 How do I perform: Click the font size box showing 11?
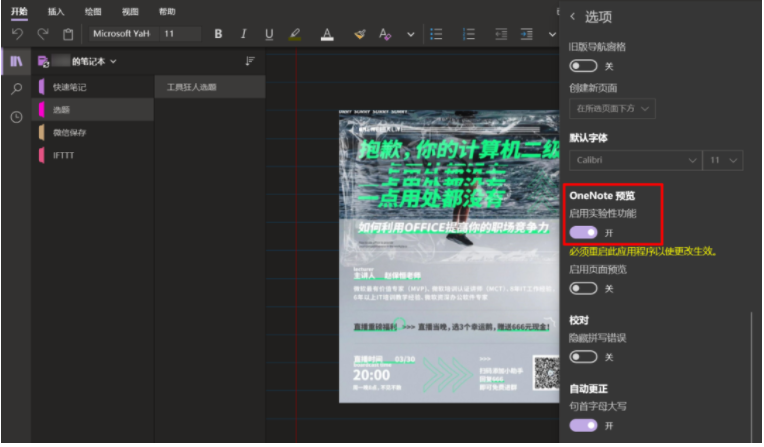coord(180,34)
